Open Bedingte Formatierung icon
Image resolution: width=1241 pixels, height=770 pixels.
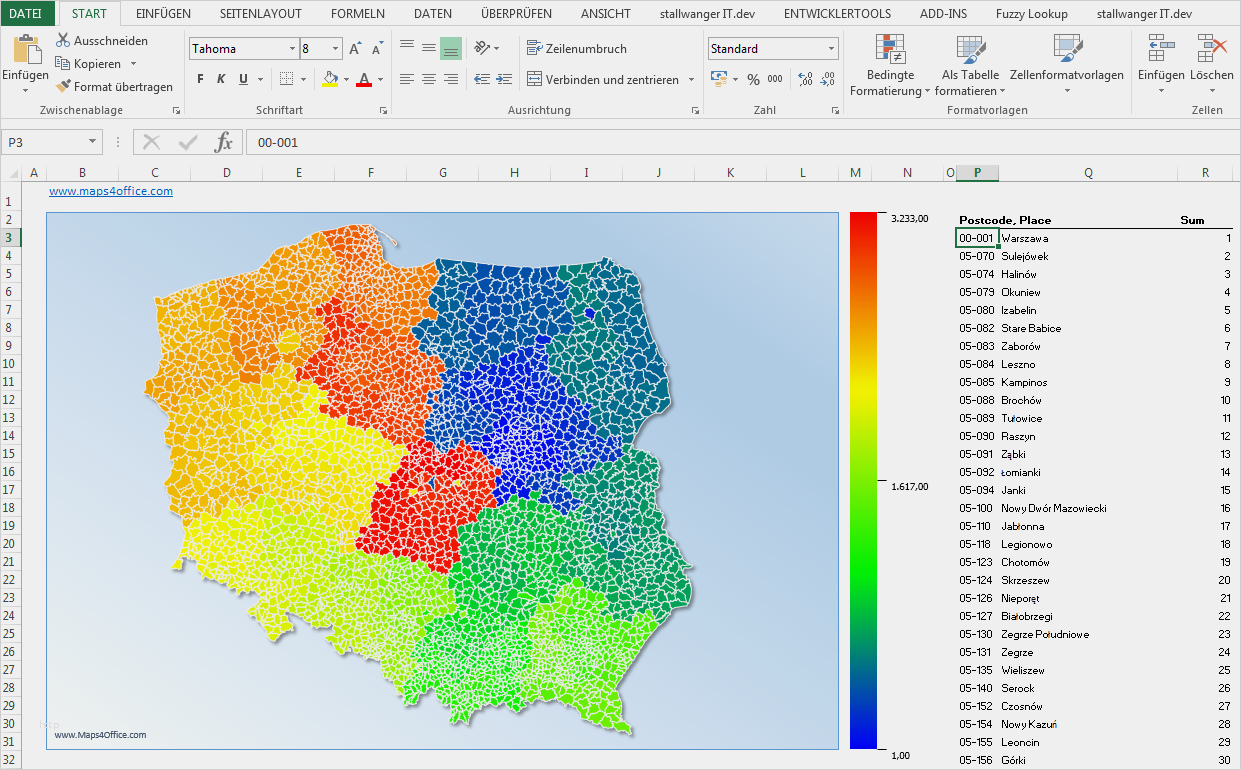pyautogui.click(x=889, y=49)
